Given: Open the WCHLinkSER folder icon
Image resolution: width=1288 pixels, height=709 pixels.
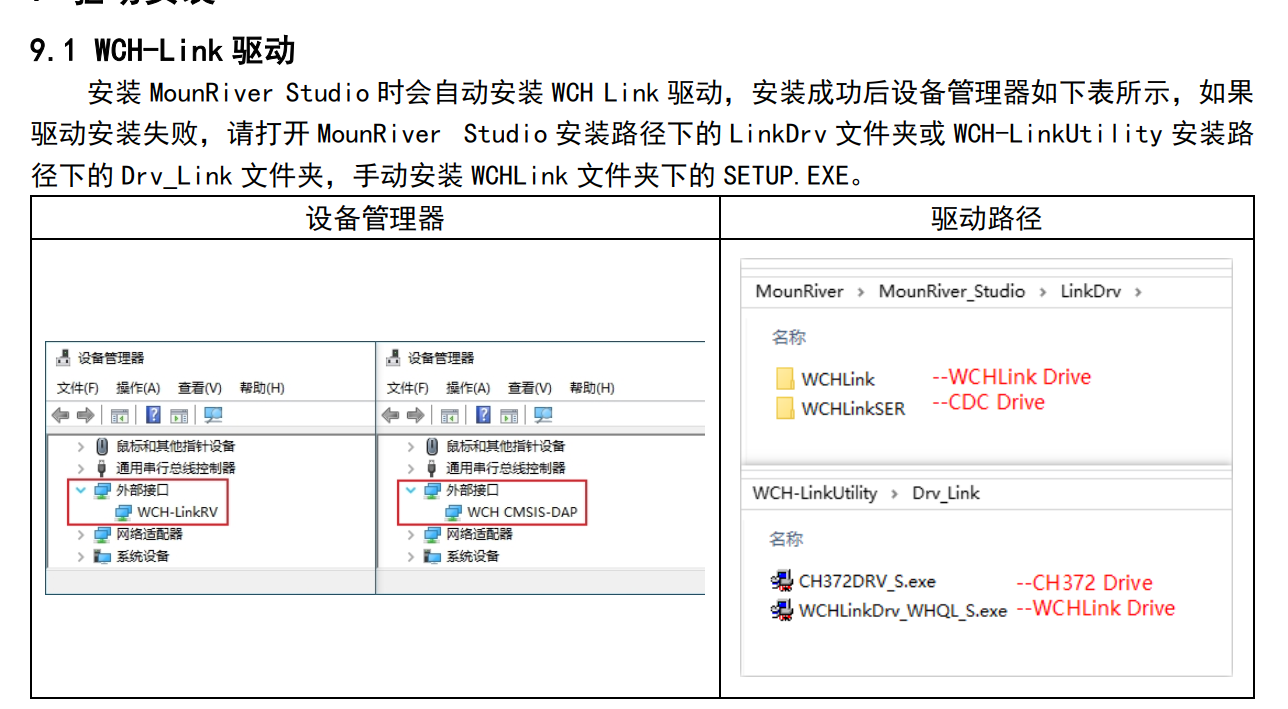Looking at the screenshot, I should tap(786, 408).
